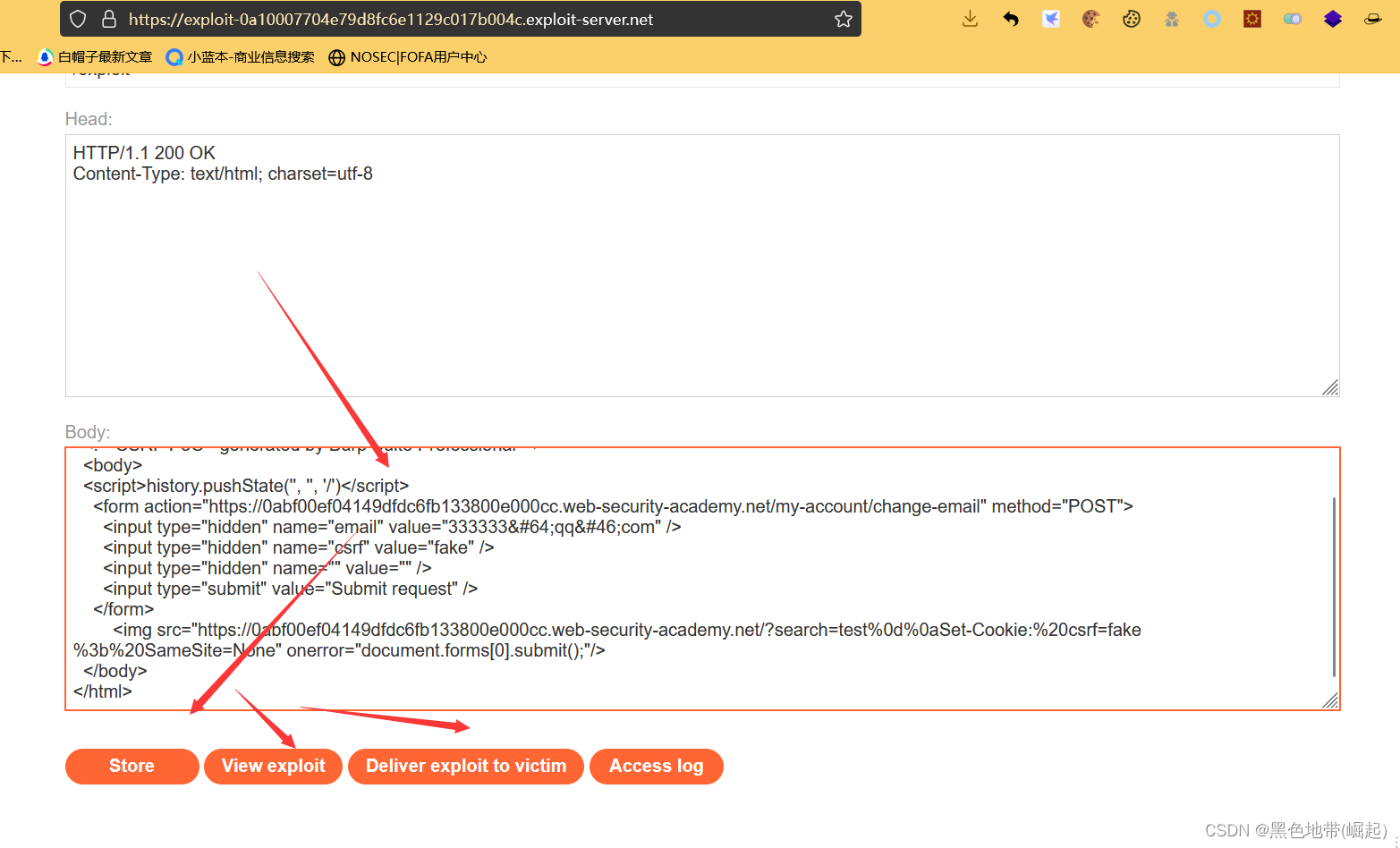Open the 小蓝本-商业信息搜索 bookmark
Image resolution: width=1400 pixels, height=848 pixels.
tap(241, 57)
